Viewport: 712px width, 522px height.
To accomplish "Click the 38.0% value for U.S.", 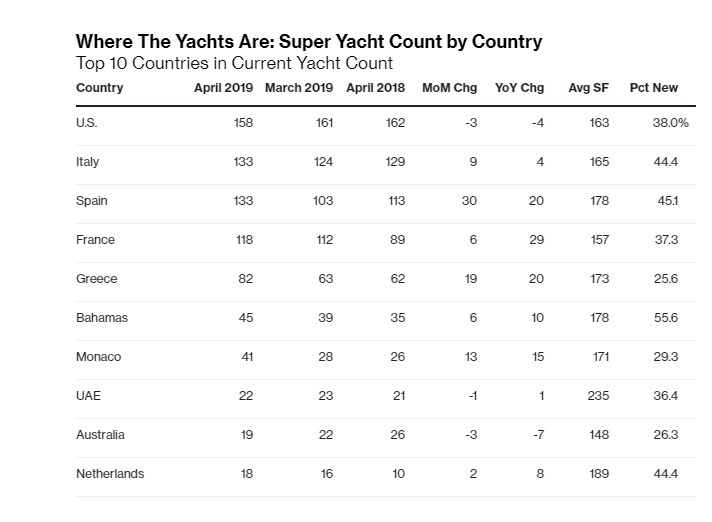I will click(671, 123).
